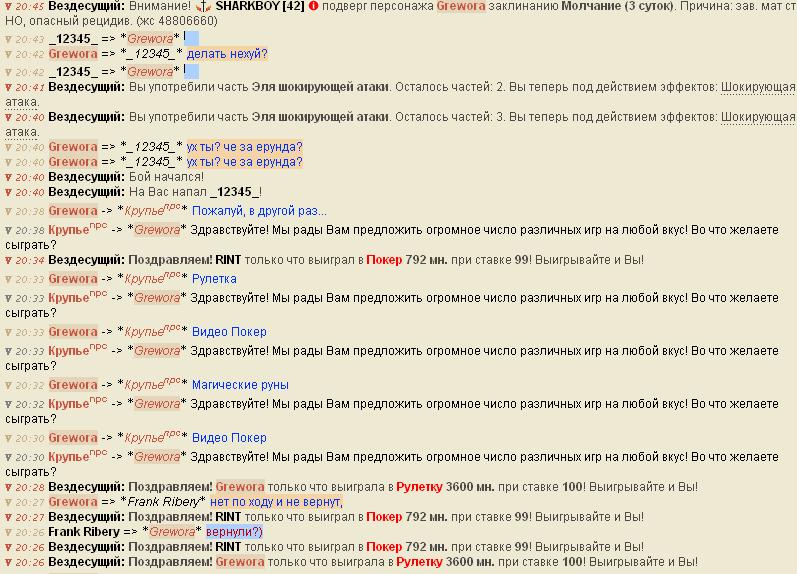Click attacker name _12345_ in 'На Вас напал'

(x=236, y=192)
